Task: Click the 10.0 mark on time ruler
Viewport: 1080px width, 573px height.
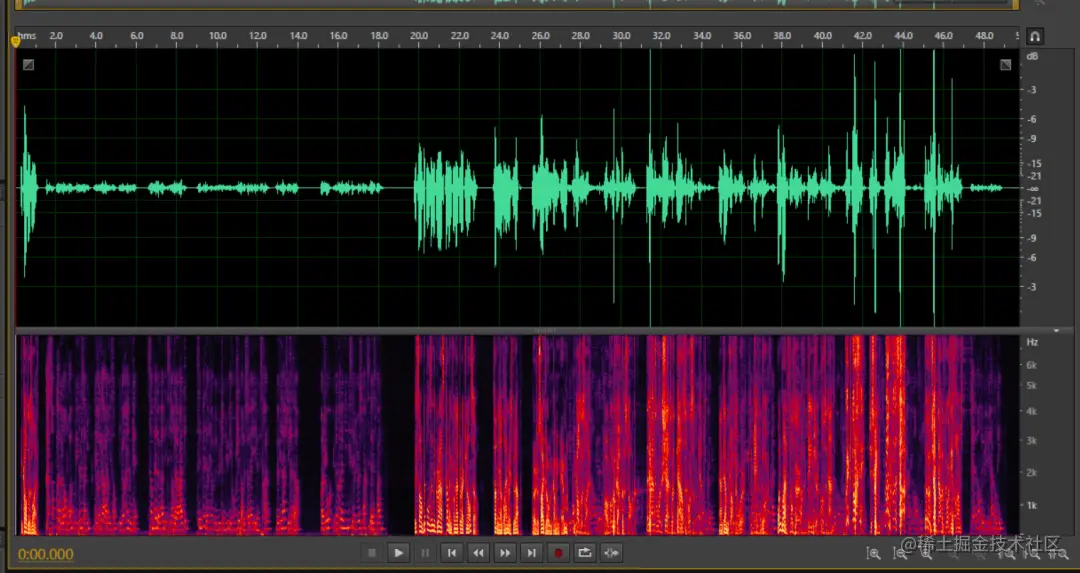Action: [218, 36]
